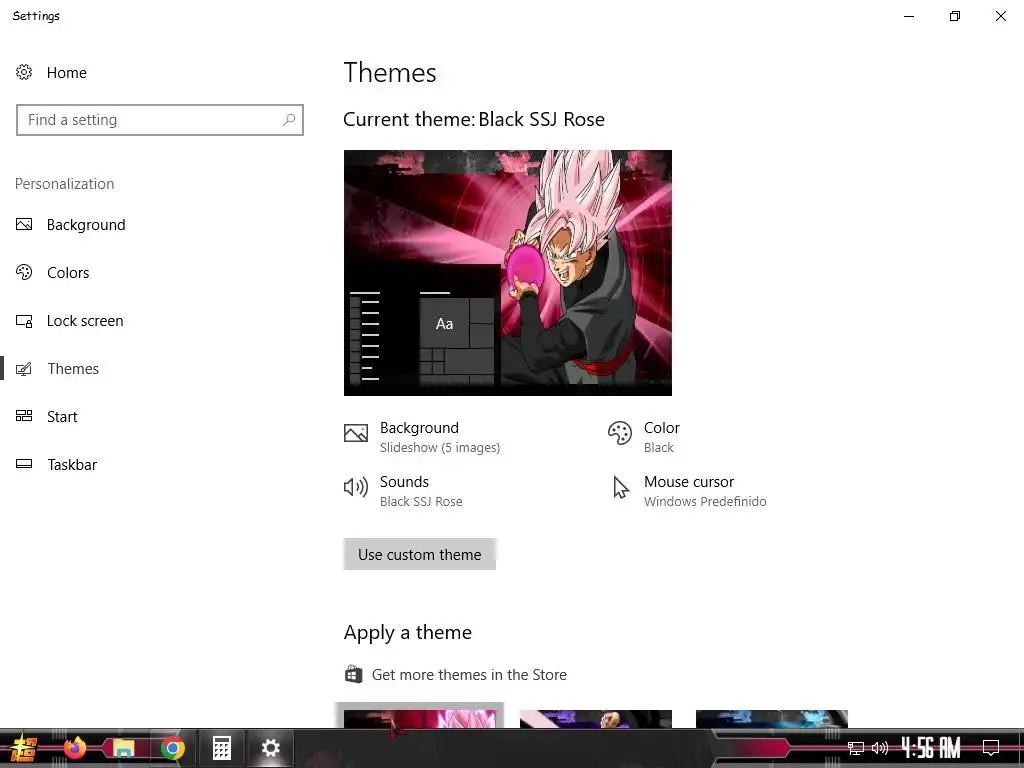Open Background Slideshow (5 images) setting

click(x=422, y=437)
